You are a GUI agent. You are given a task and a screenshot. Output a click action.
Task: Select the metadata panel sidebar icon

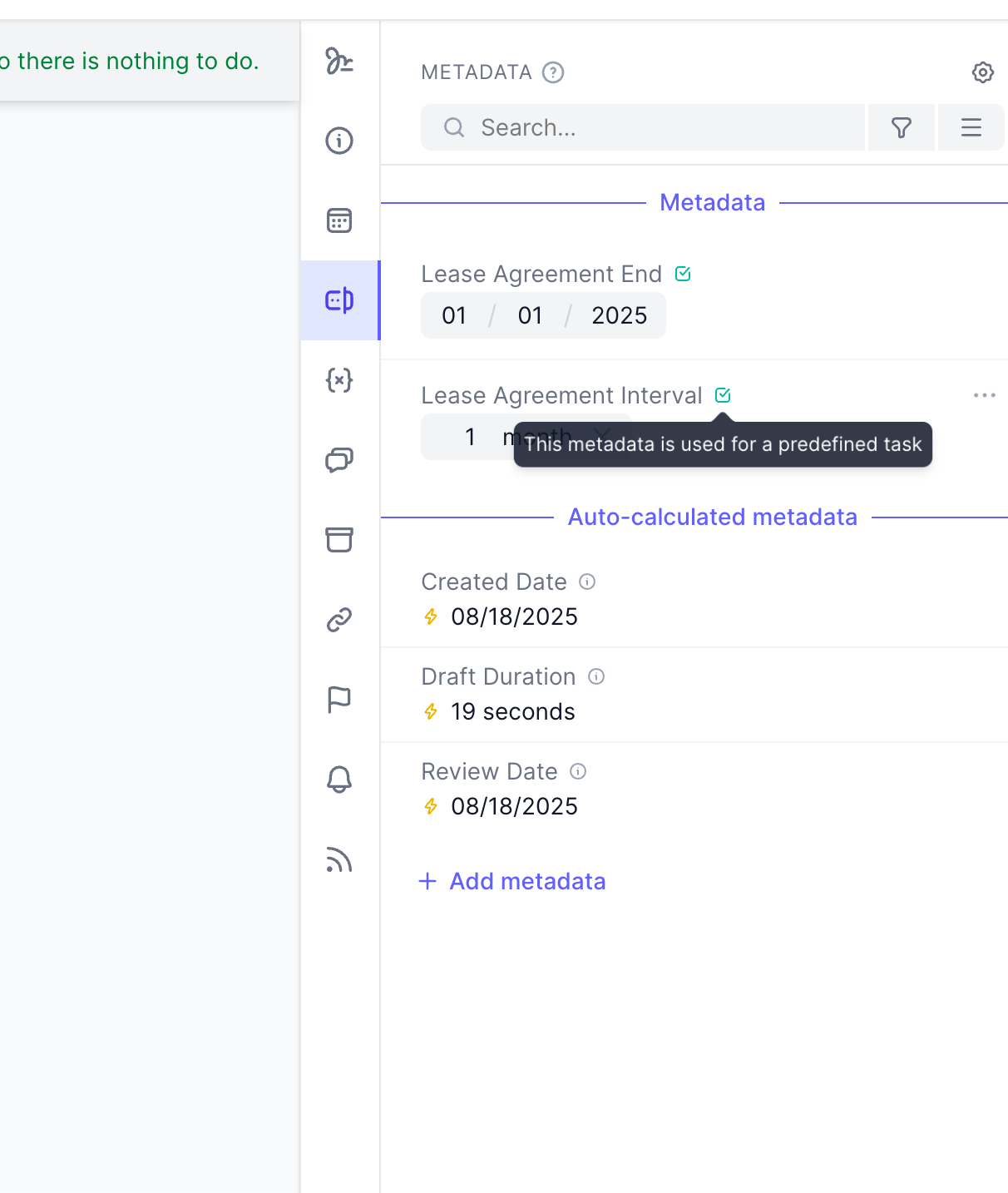[x=339, y=299]
